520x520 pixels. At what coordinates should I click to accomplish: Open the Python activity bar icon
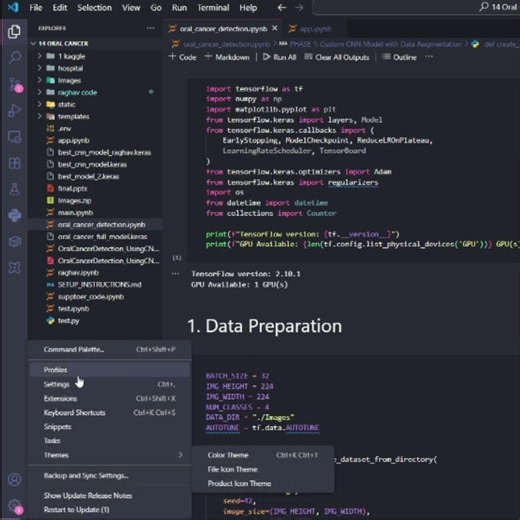click(14, 215)
